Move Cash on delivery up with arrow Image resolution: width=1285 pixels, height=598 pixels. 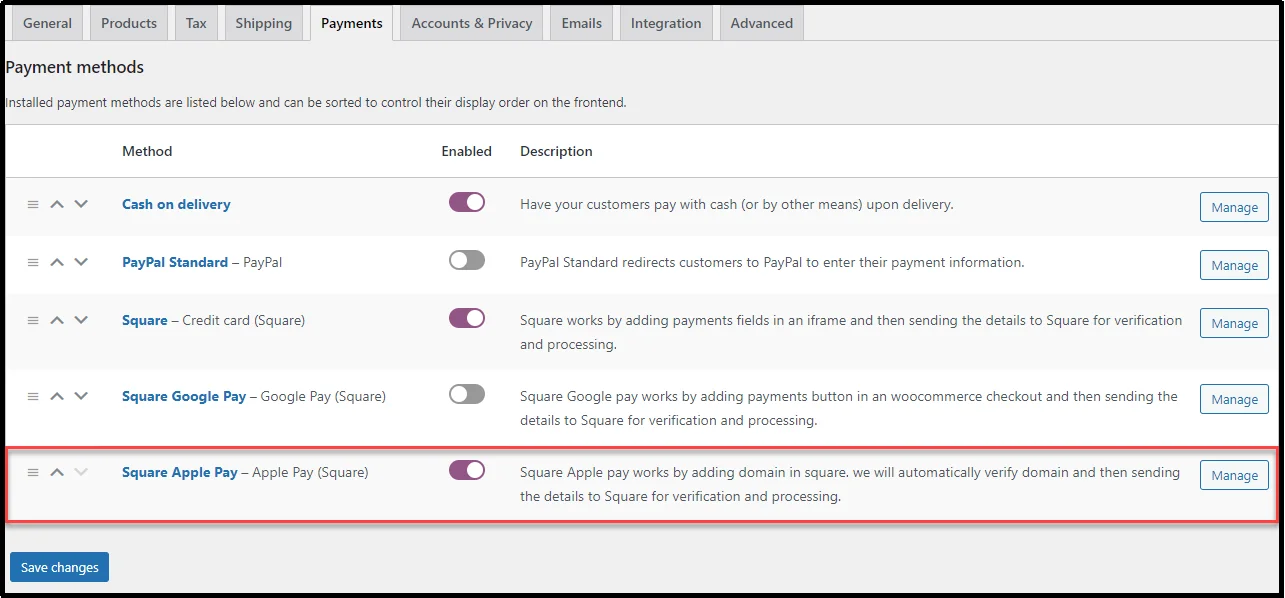(57, 204)
